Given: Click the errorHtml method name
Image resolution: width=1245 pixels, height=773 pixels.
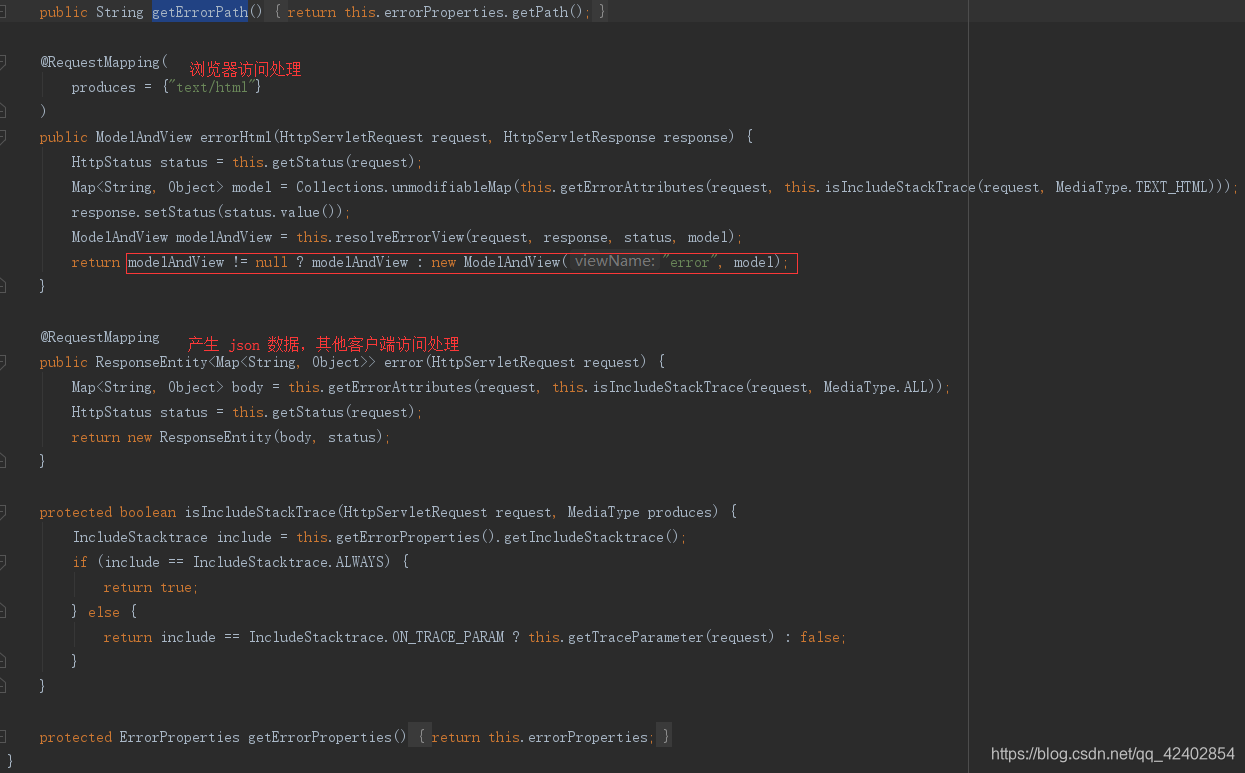Looking at the screenshot, I should pyautogui.click(x=236, y=137).
